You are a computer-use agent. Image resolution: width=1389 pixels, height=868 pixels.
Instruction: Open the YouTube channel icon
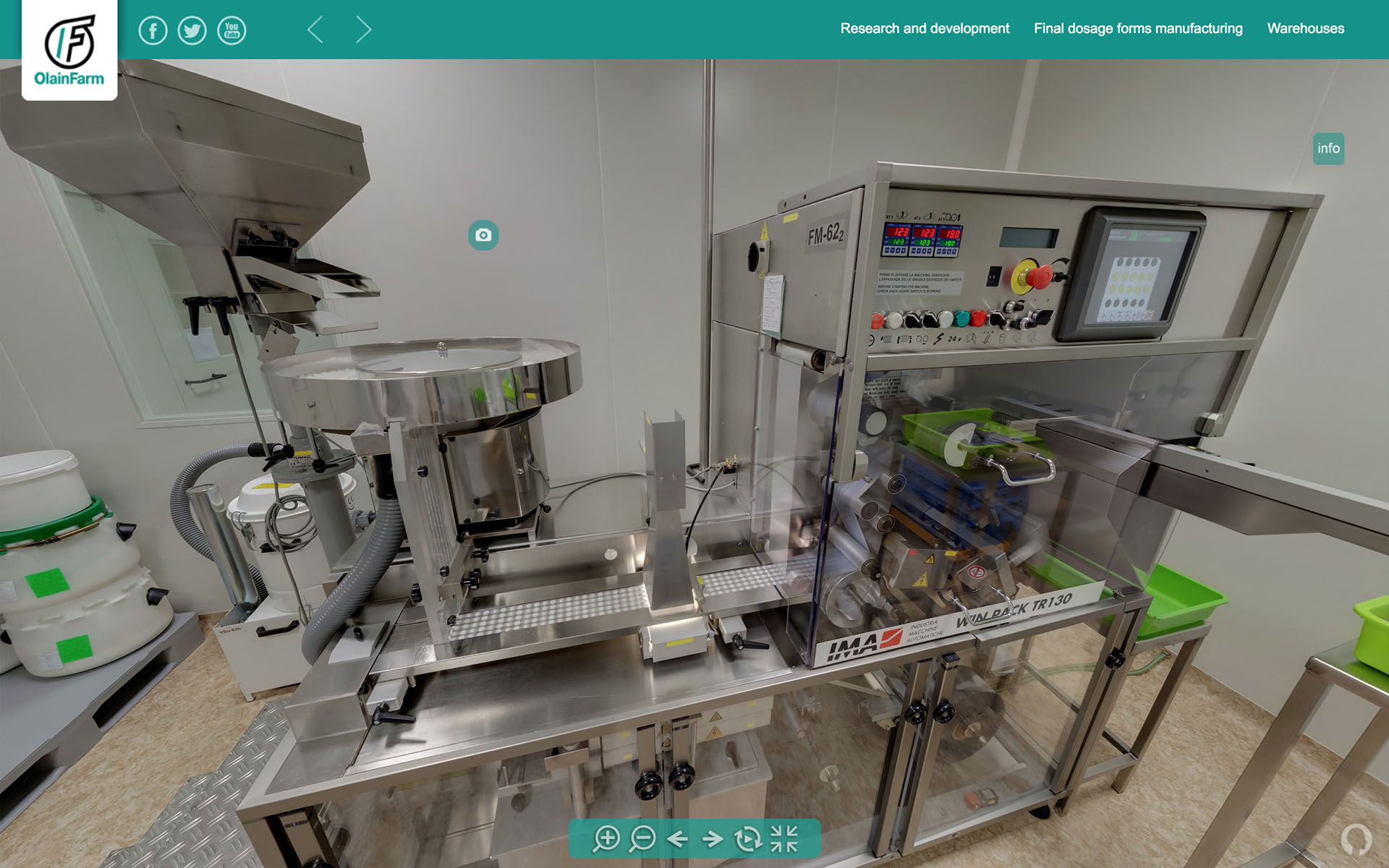pos(231,30)
